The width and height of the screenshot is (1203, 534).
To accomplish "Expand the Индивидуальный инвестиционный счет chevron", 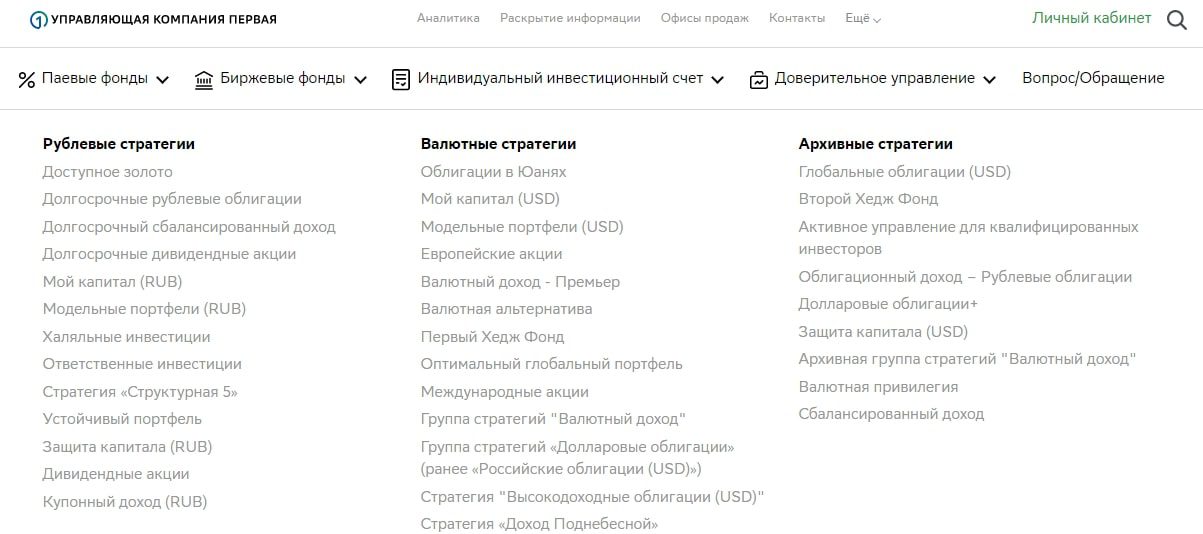I will click(717, 80).
